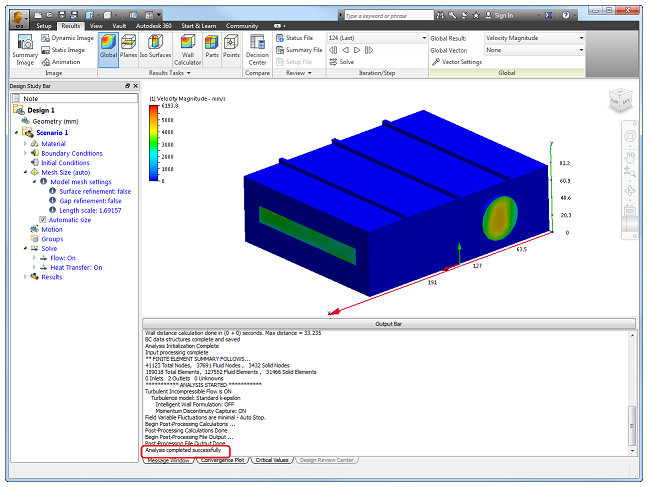Screen dimensions: 648x487
Task: Open the Status File
Action: point(295,38)
